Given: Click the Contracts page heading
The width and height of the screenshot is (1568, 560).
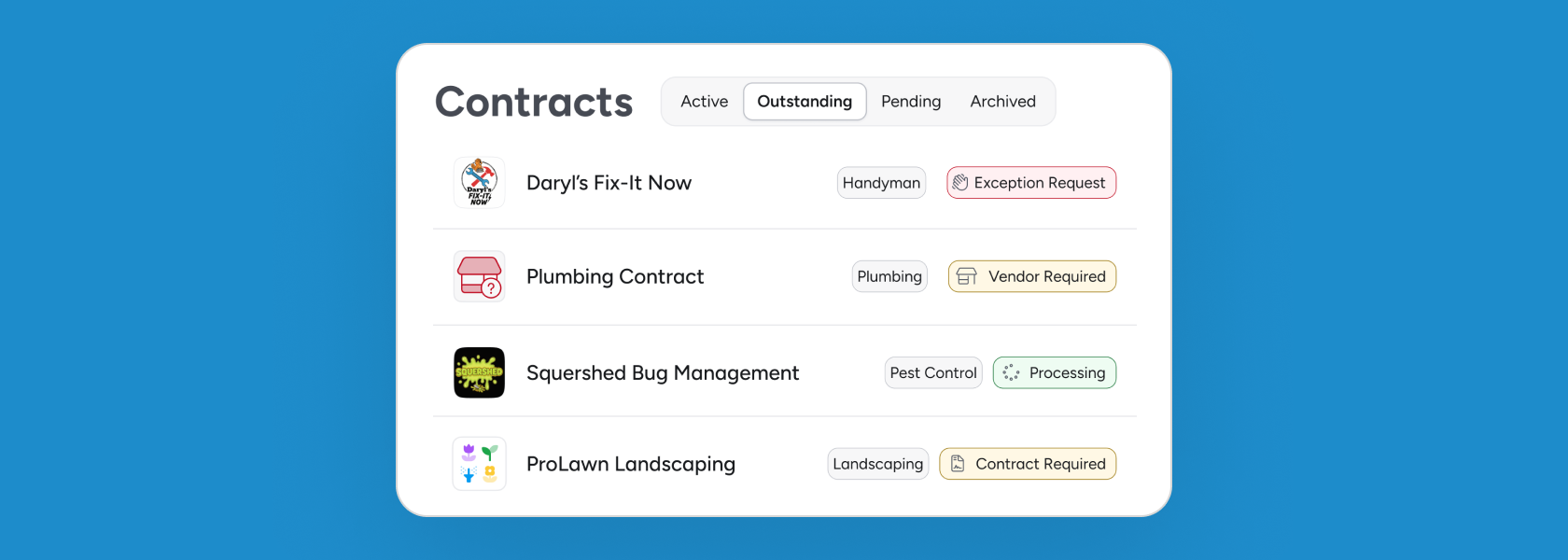Looking at the screenshot, I should [x=534, y=102].
